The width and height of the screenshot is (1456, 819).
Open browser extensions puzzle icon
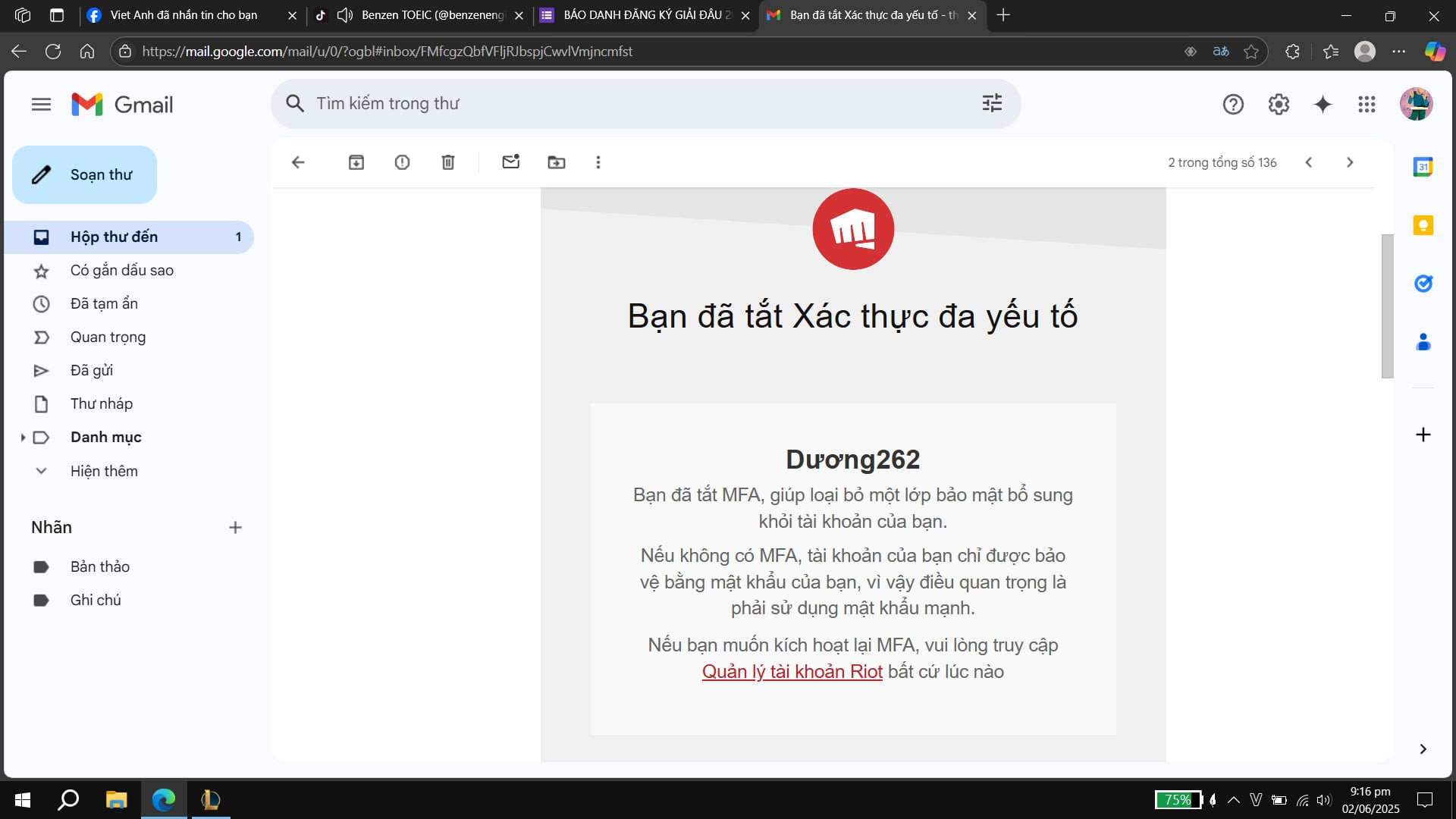click(1292, 52)
